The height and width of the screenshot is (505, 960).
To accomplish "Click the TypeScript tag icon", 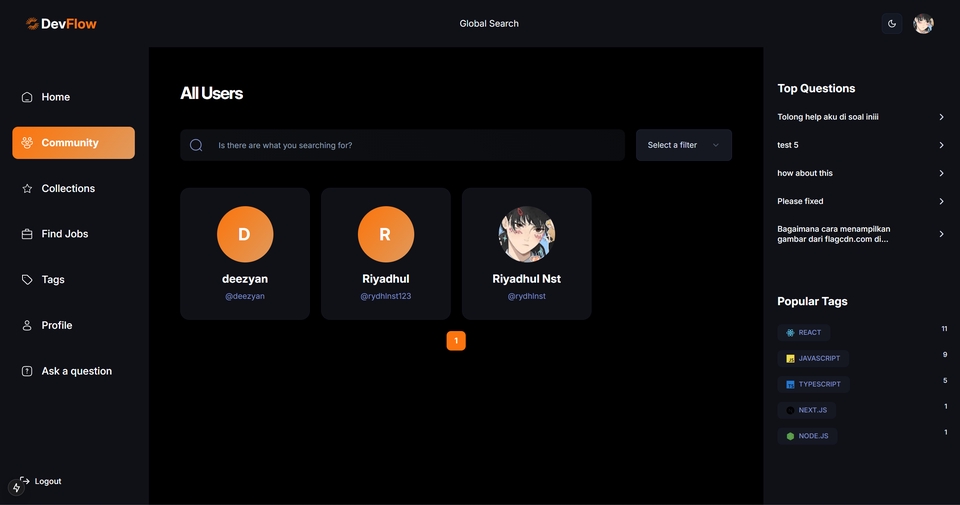I will (x=790, y=384).
